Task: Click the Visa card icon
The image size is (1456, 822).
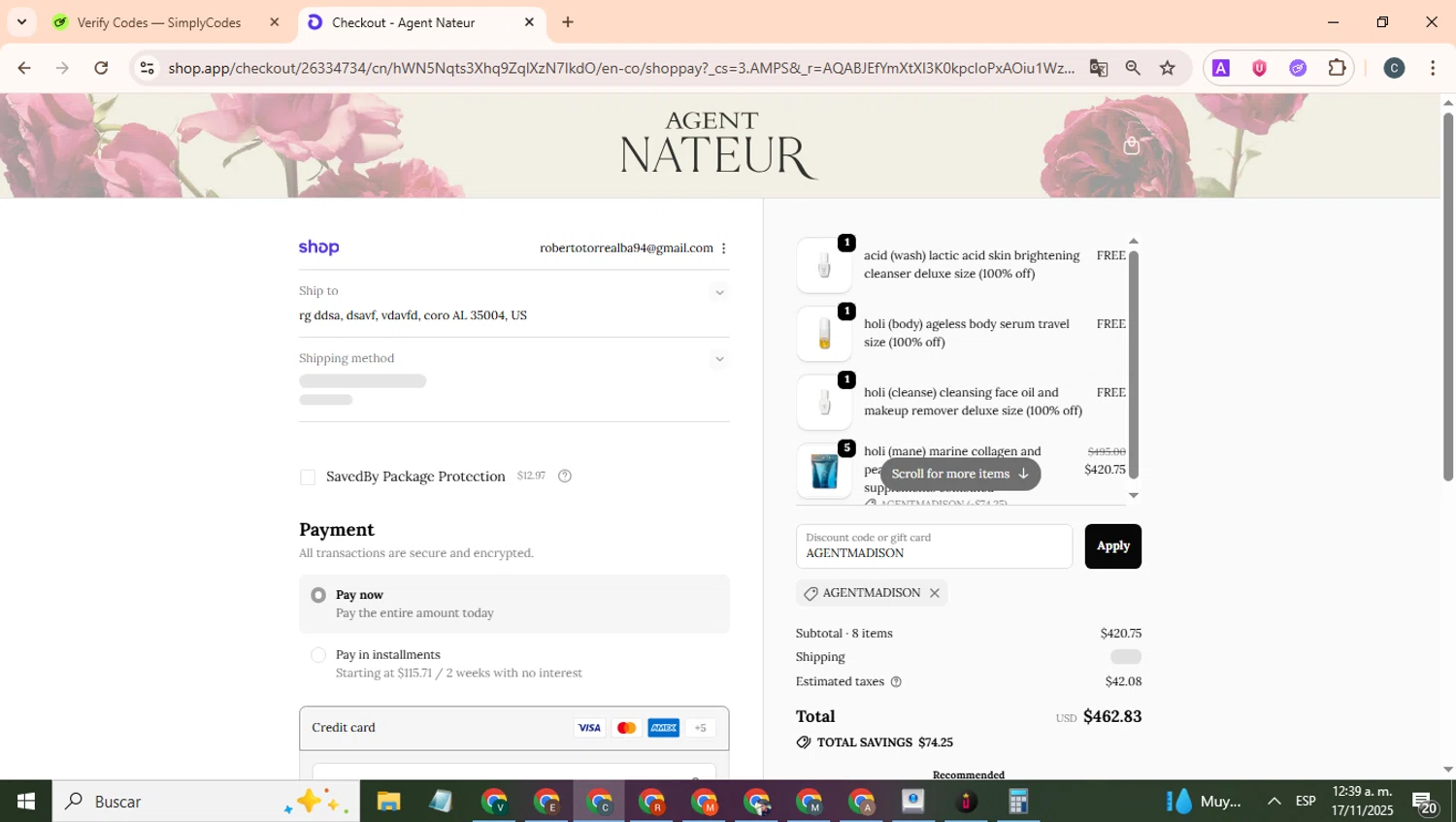Action: tap(589, 728)
